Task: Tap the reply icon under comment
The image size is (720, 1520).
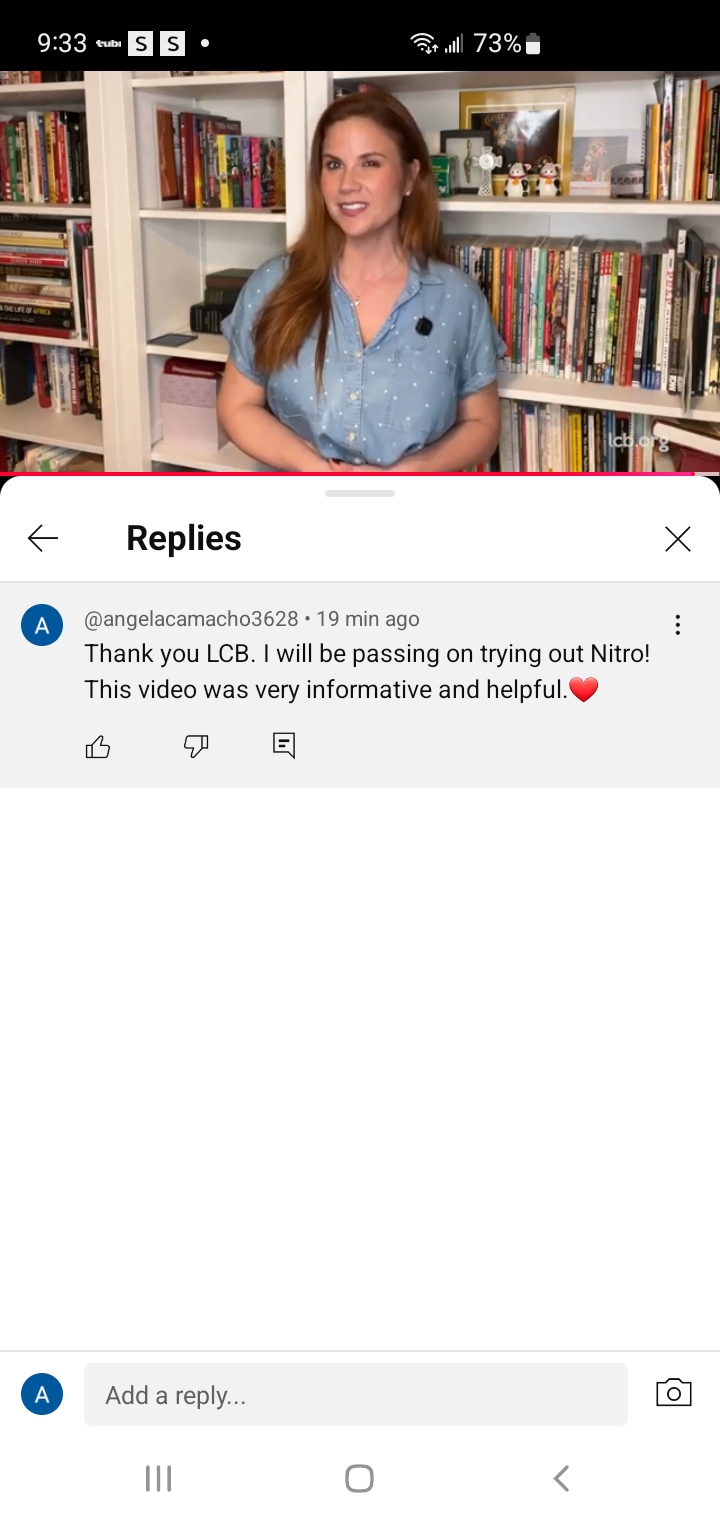Action: (284, 746)
